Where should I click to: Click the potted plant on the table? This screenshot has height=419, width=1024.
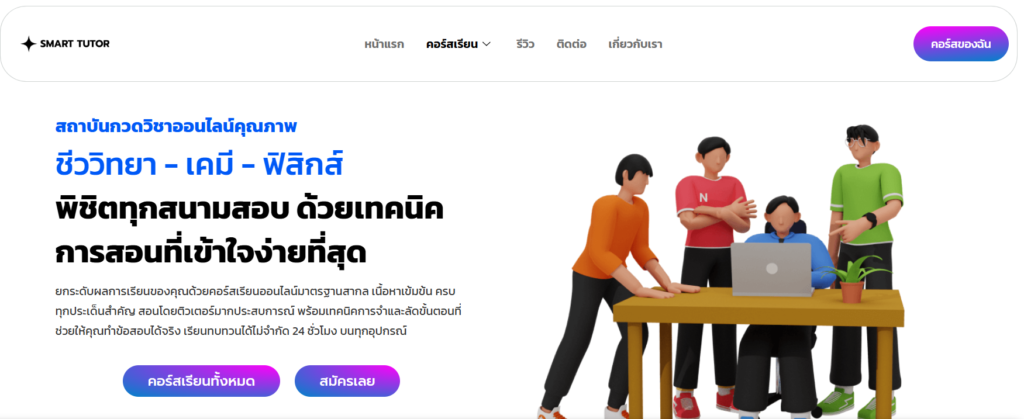pos(855,279)
